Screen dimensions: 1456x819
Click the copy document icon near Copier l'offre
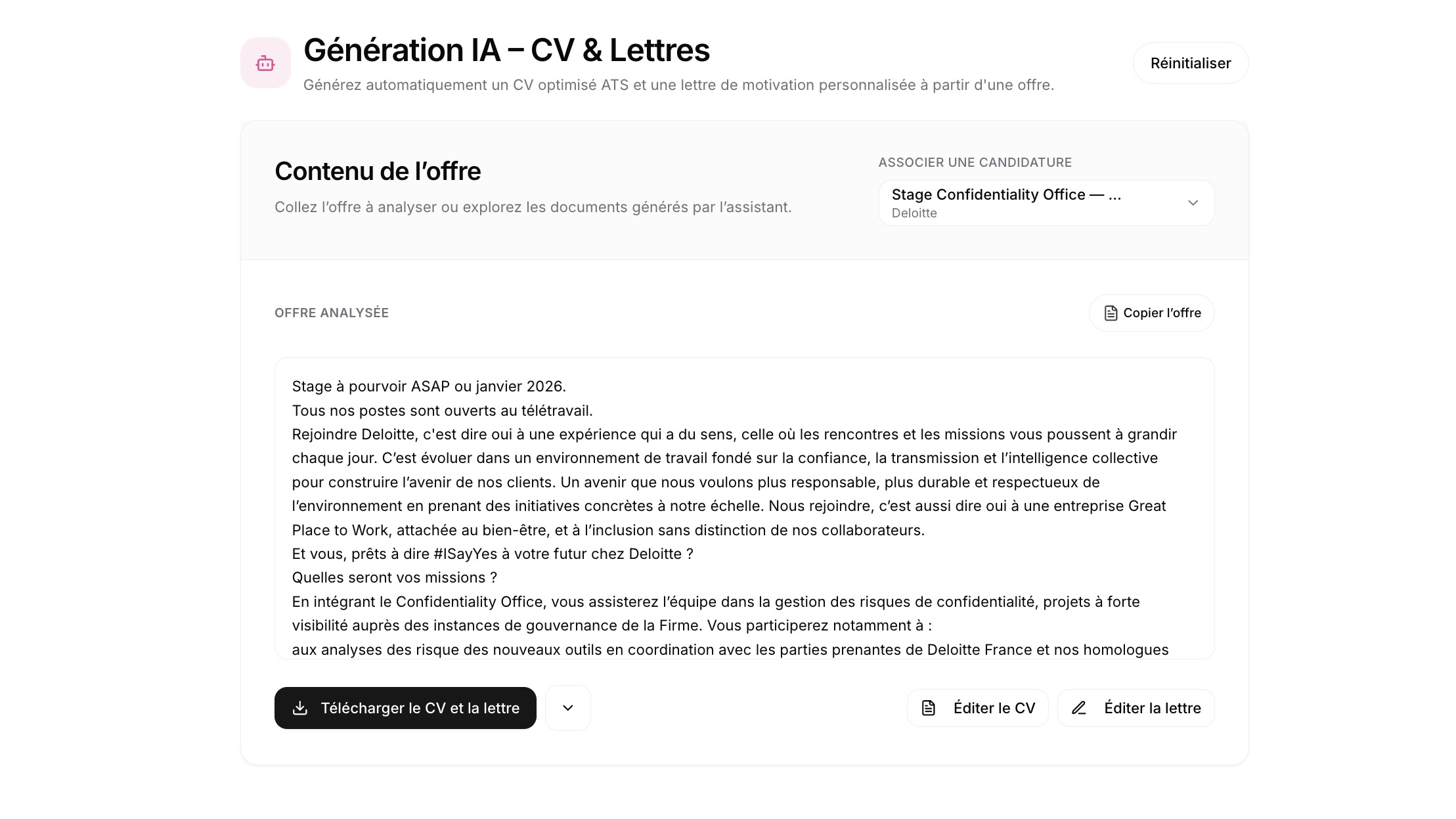tap(1111, 313)
